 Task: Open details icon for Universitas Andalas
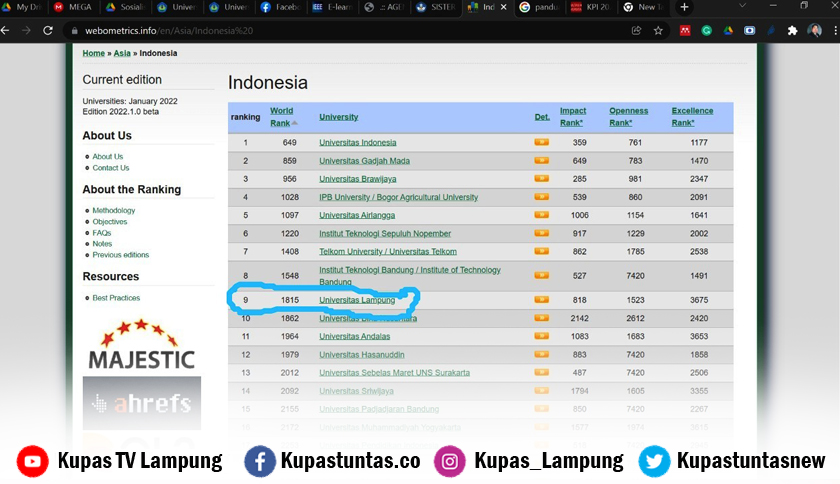click(x=542, y=336)
